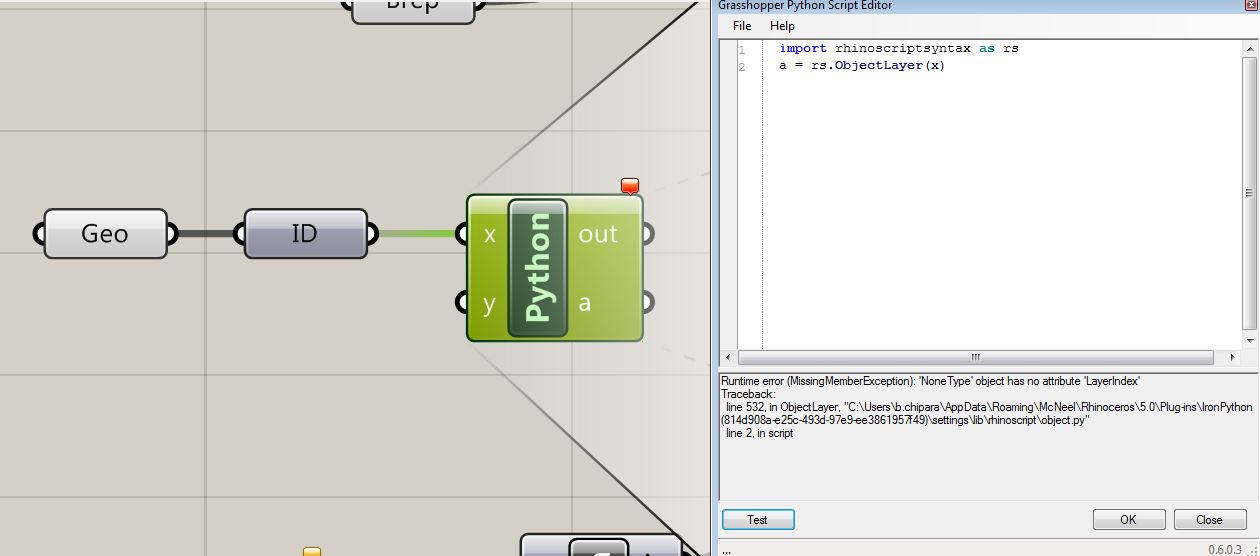Confirm script with the OK button

(x=1129, y=520)
